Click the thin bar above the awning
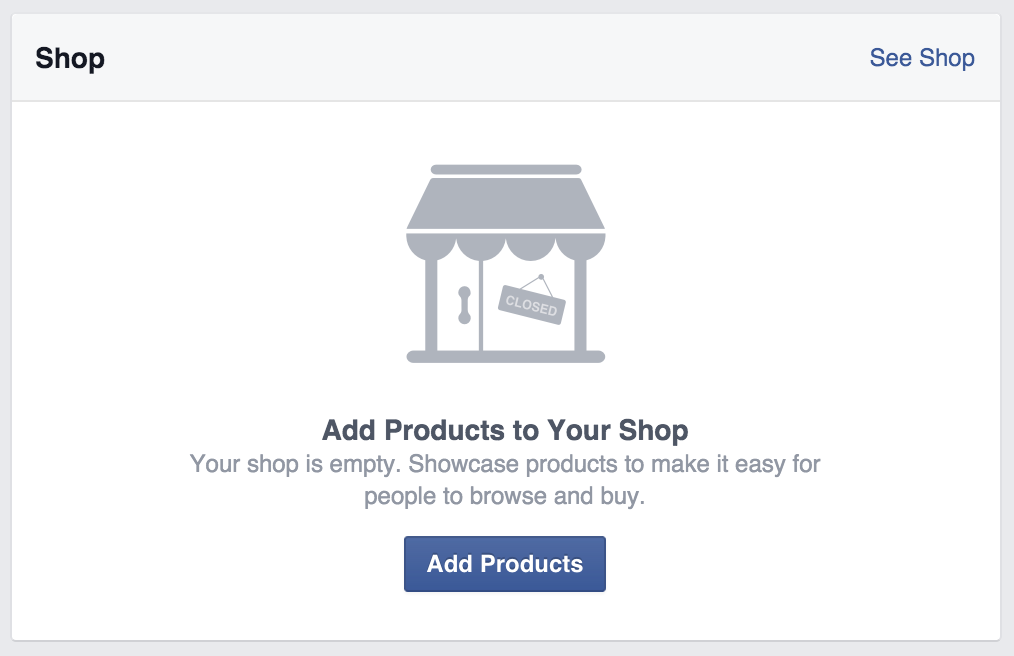1014x656 pixels. coord(505,169)
